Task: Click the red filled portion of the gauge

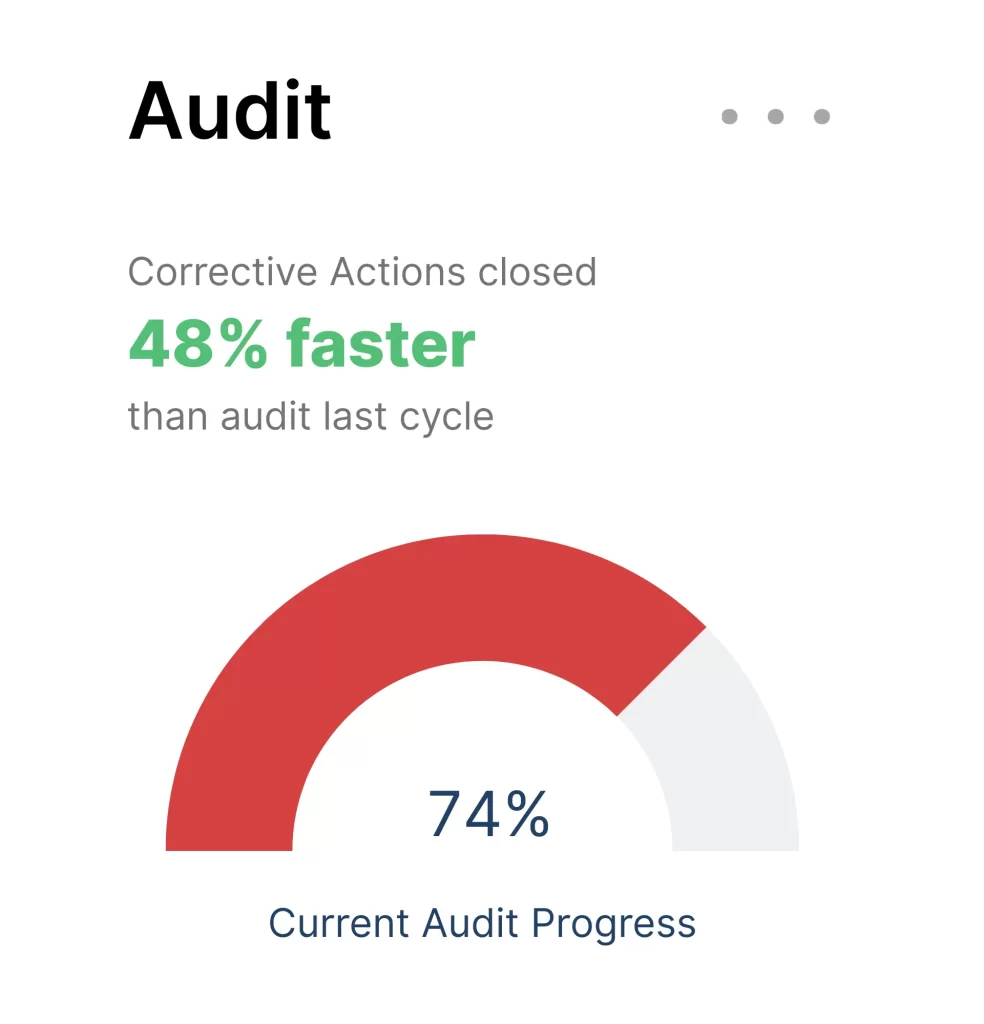Action: click(366, 620)
